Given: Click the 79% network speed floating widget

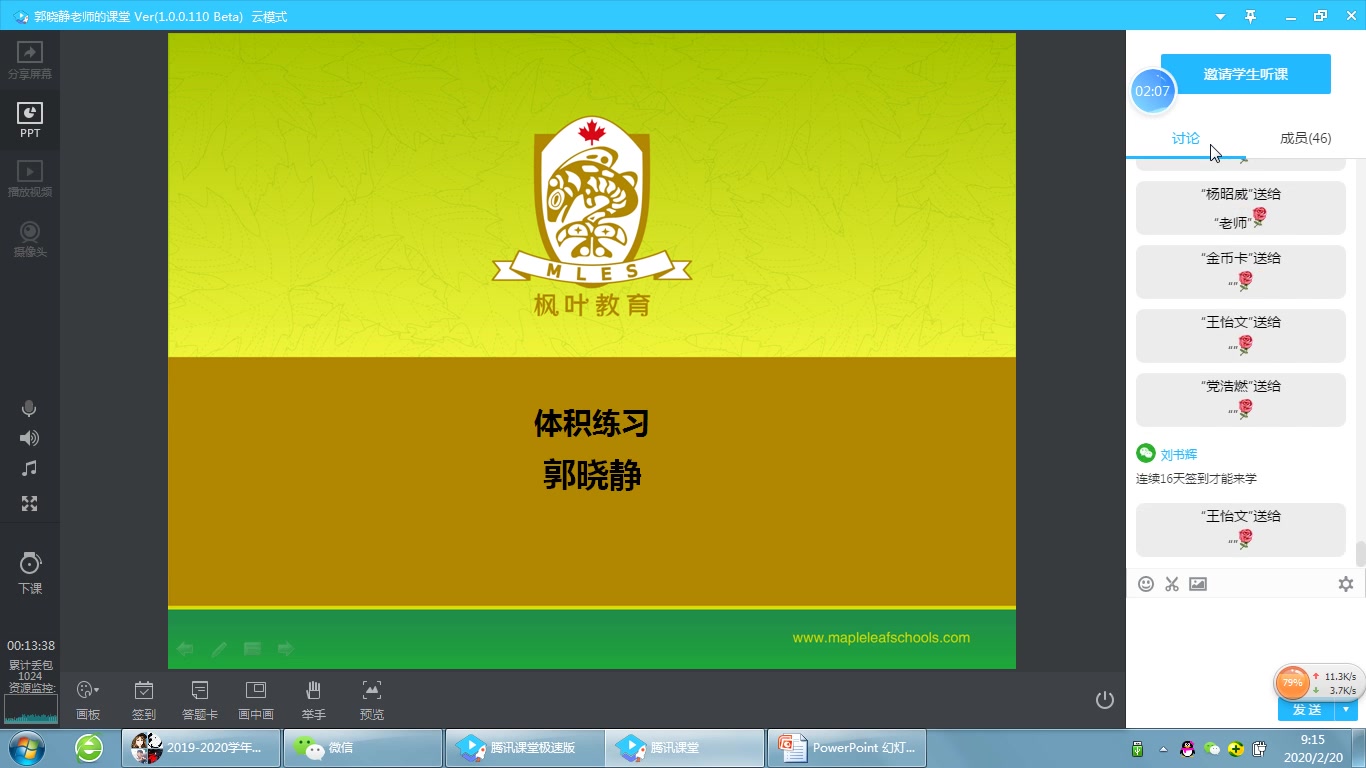Looking at the screenshot, I should [1320, 684].
